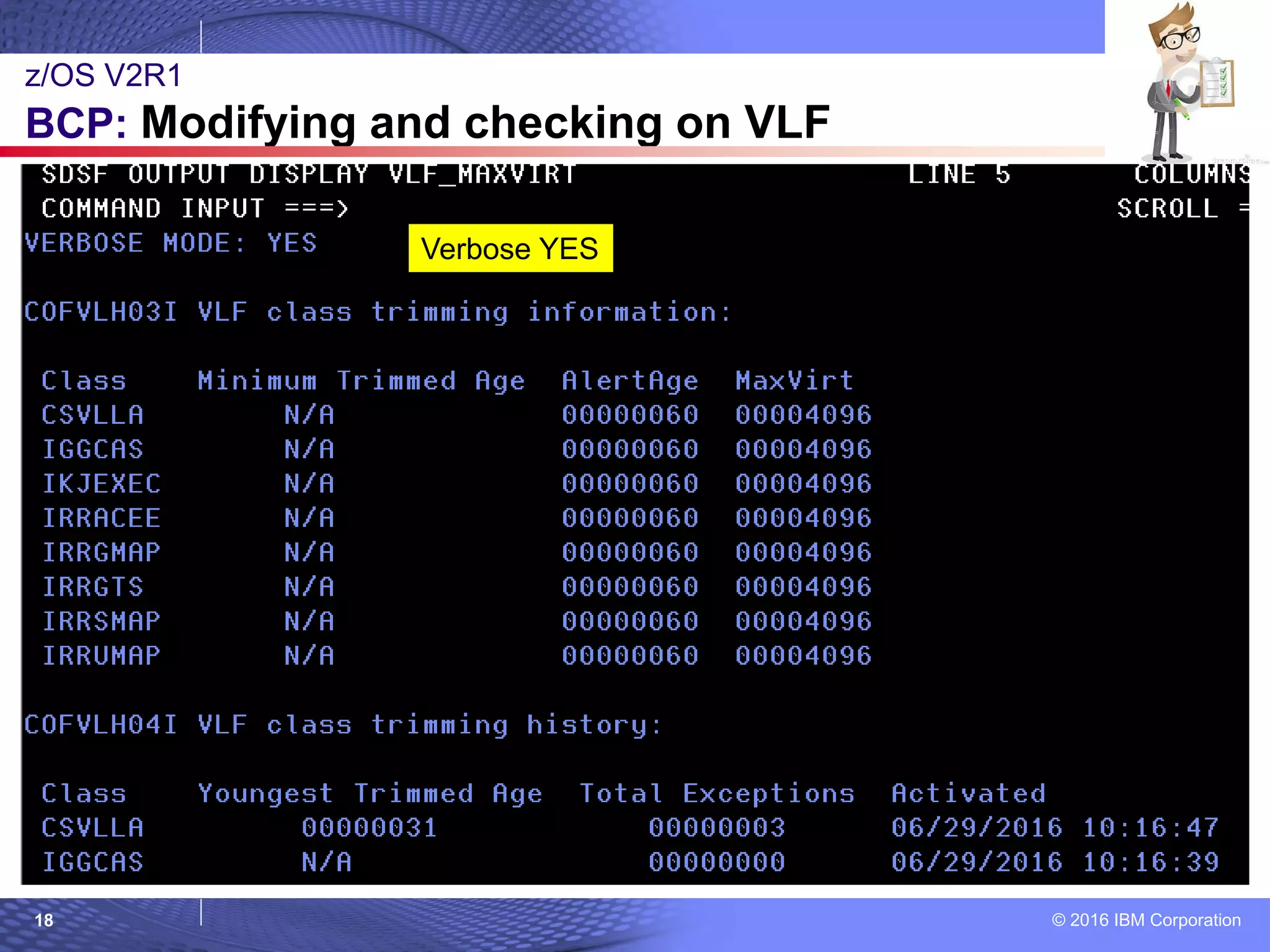Click the 06/29/2016 10:16:39 activation timestamp
This screenshot has width=1270, height=952.
click(x=1055, y=862)
